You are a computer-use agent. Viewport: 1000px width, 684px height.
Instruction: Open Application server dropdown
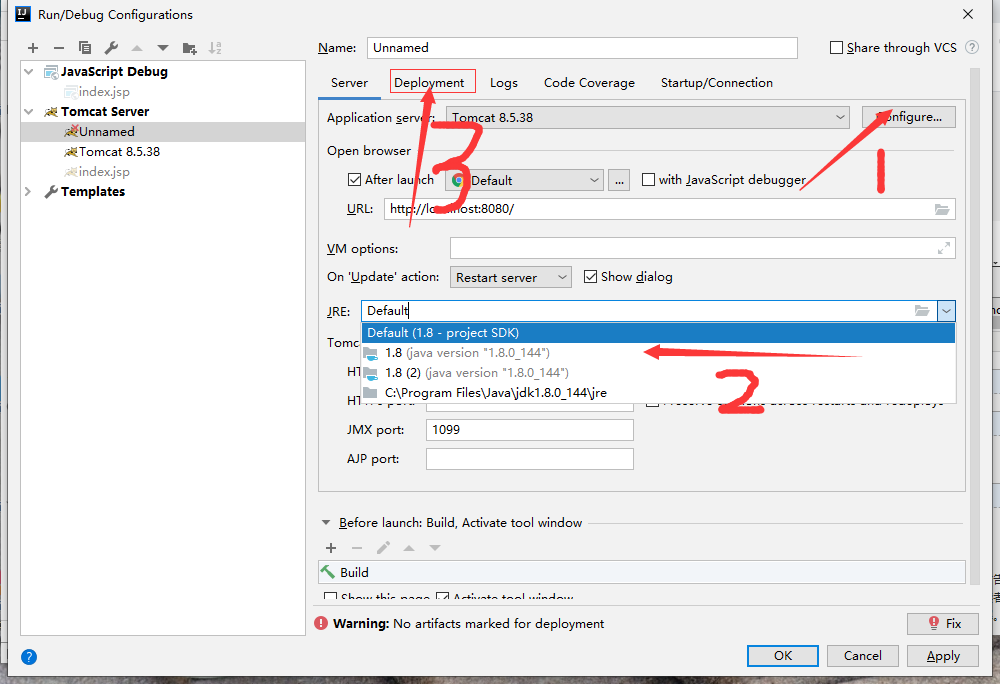[x=648, y=117]
